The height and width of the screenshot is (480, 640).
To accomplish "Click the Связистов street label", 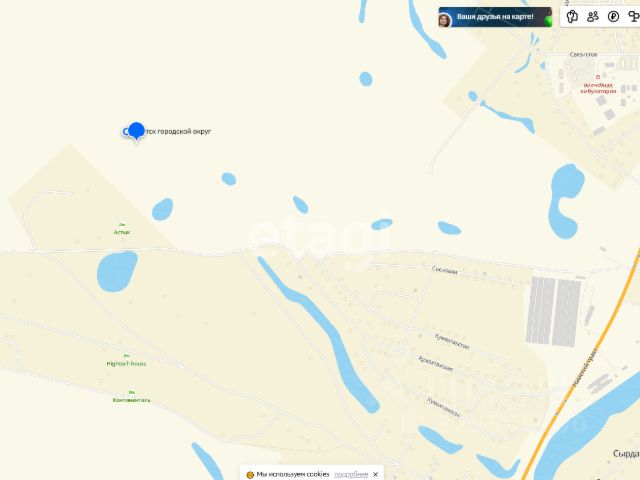I will tap(583, 54).
